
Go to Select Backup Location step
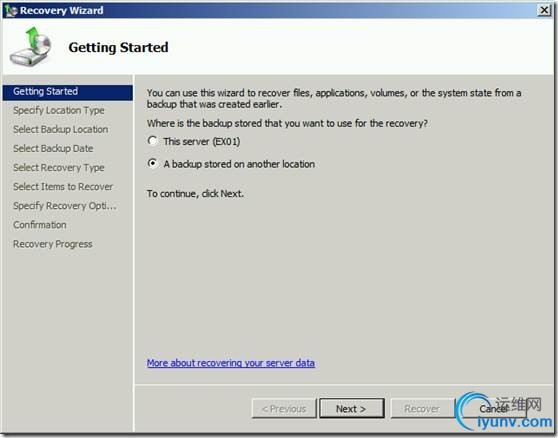(60, 130)
